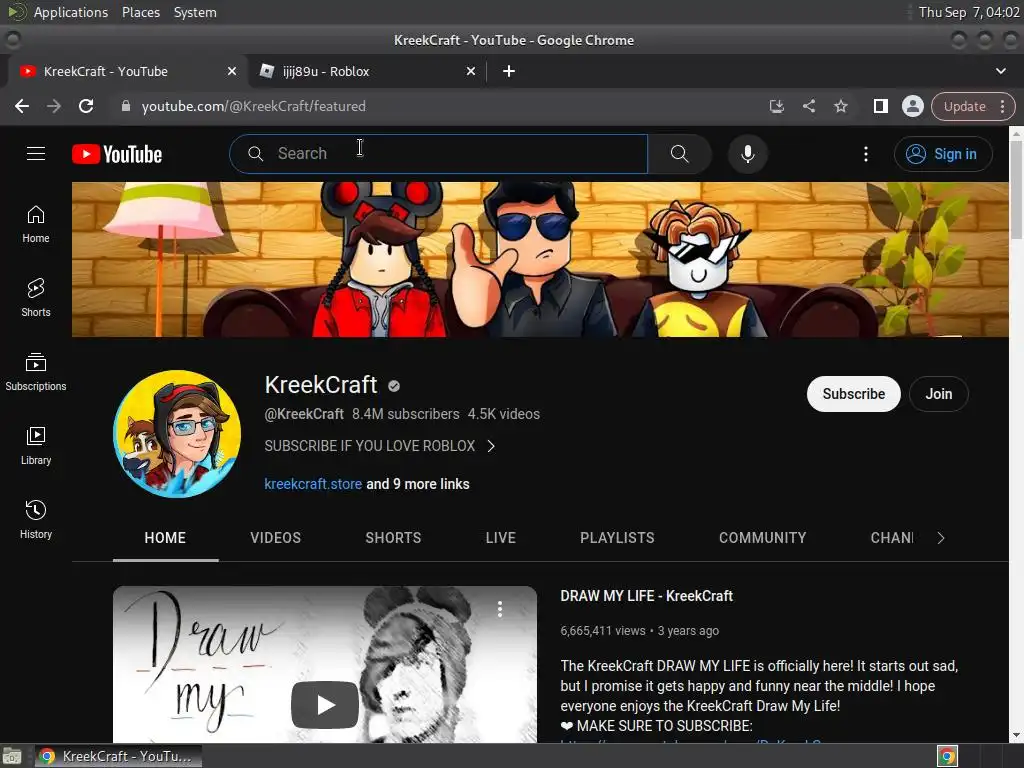Open the kreekcraft.store link
The width and height of the screenshot is (1024, 768).
[x=313, y=484]
